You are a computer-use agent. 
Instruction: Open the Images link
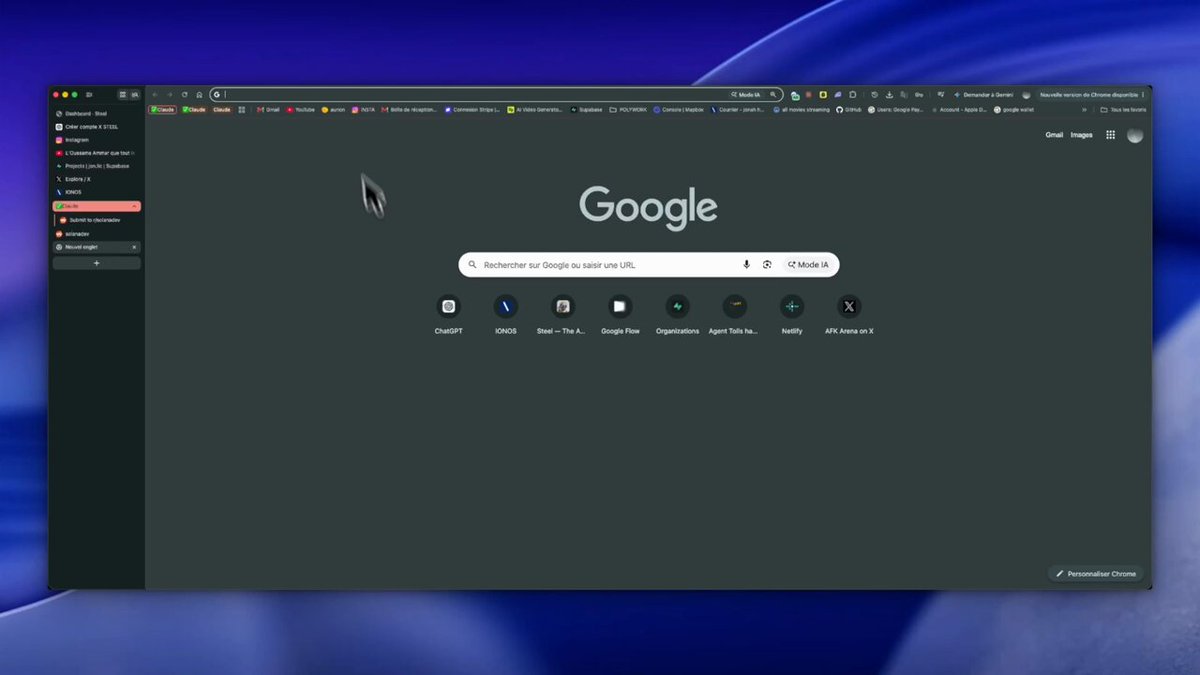(1081, 135)
